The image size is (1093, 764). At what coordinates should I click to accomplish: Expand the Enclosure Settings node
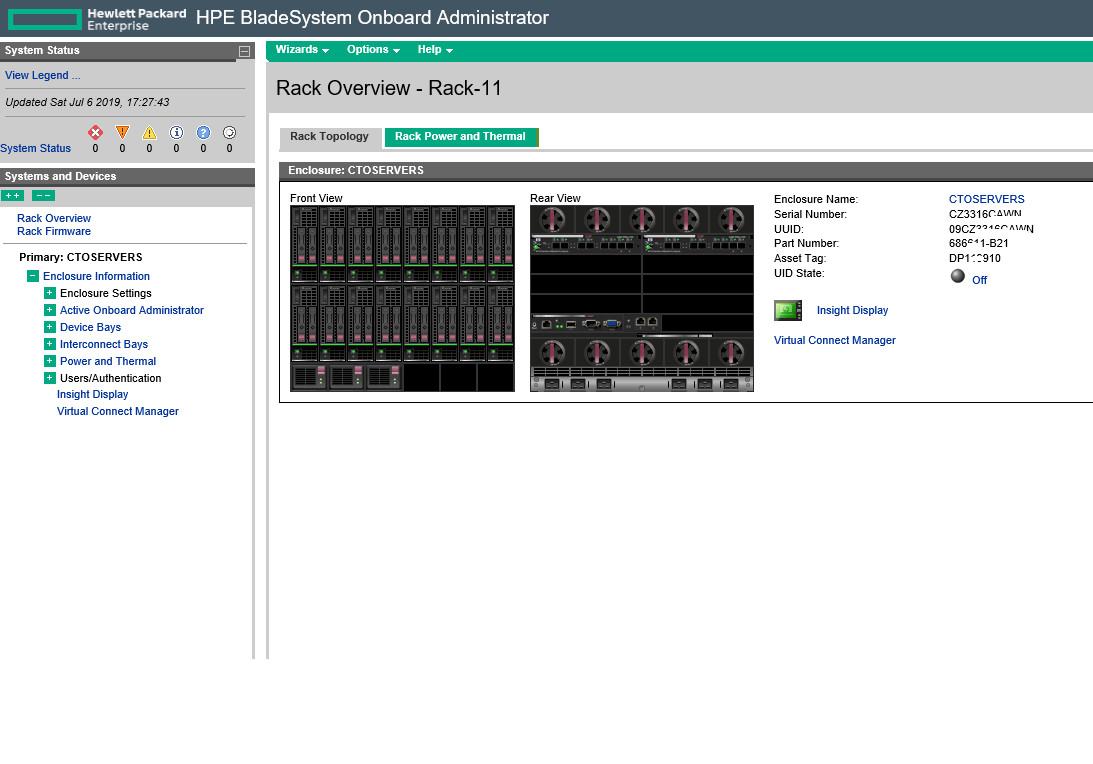click(49, 293)
